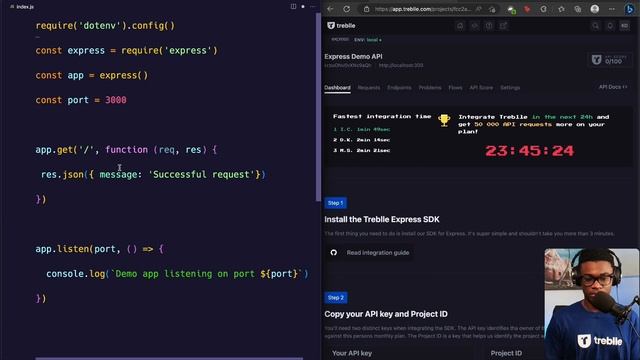Click the "require('dotenv').config()" code line
Viewport: 640px width, 360px height.
point(105,26)
